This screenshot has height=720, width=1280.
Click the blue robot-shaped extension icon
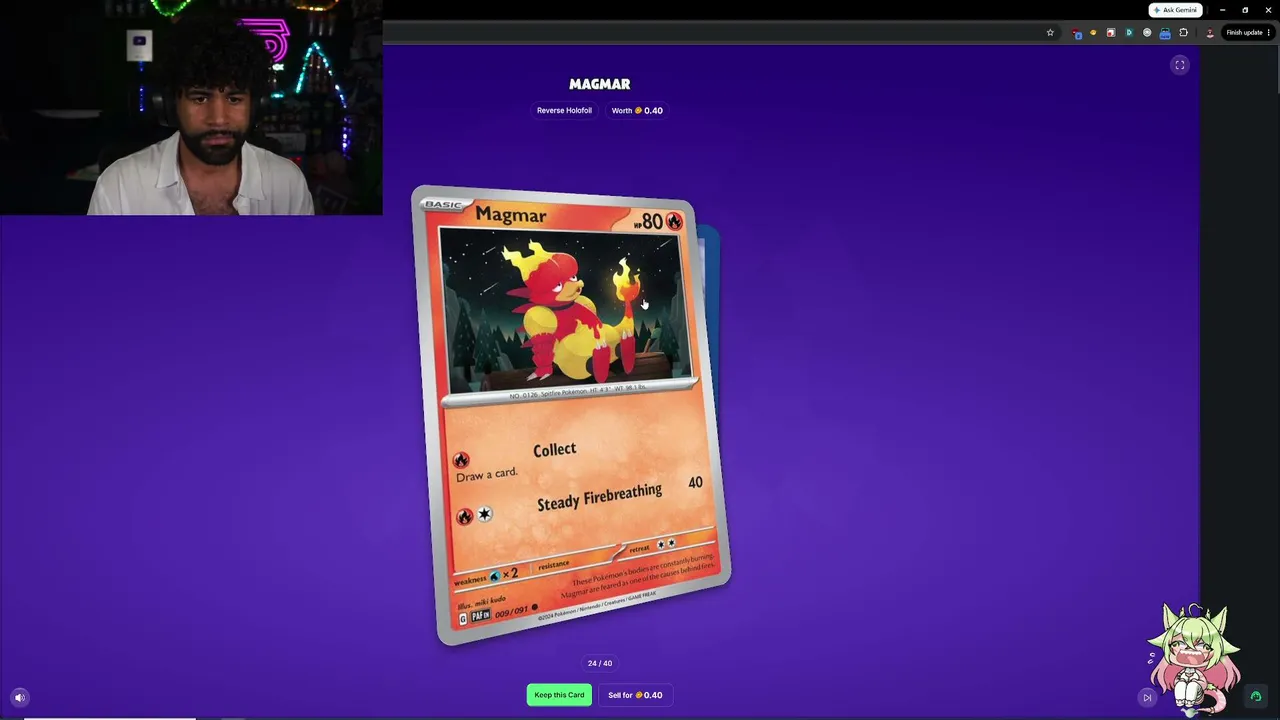(x=1165, y=33)
